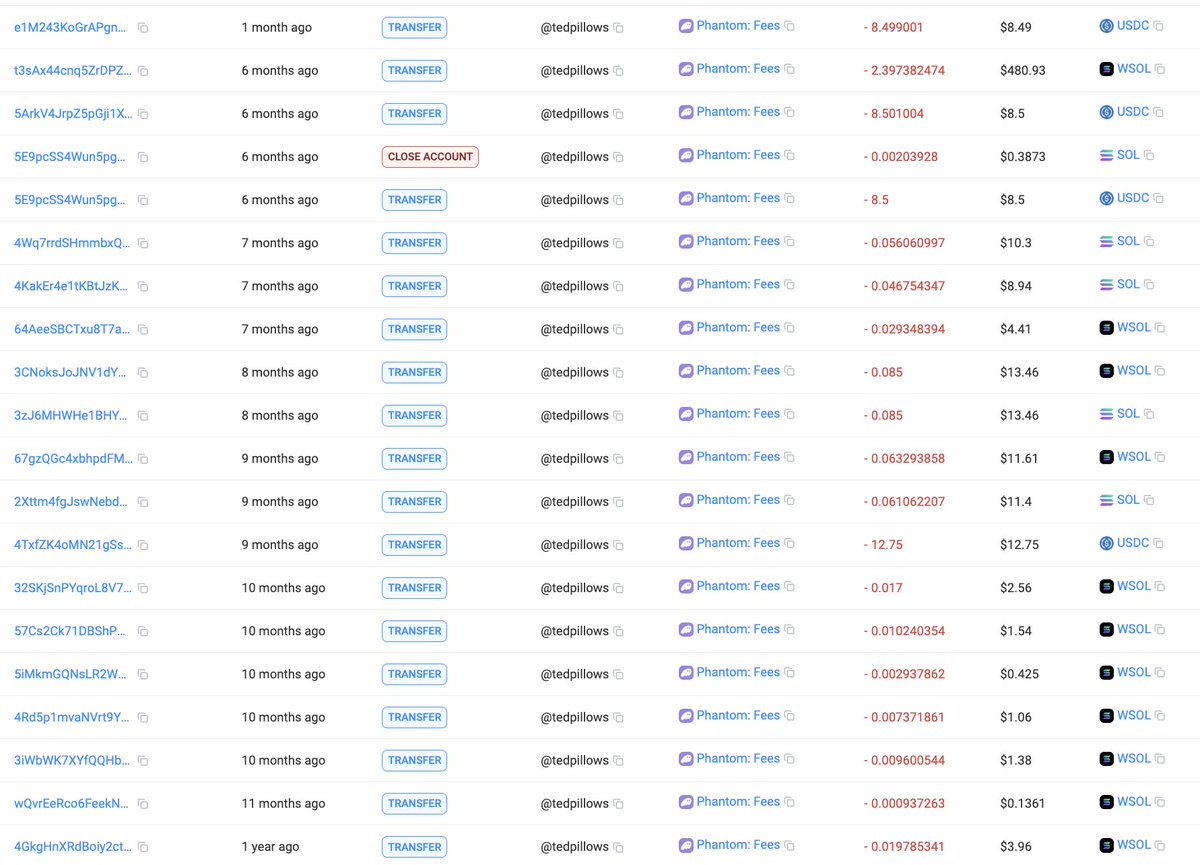Open transaction 64AeeSBCTxu8T7a
Viewport: 1200px width, 865px height.
click(x=72, y=330)
